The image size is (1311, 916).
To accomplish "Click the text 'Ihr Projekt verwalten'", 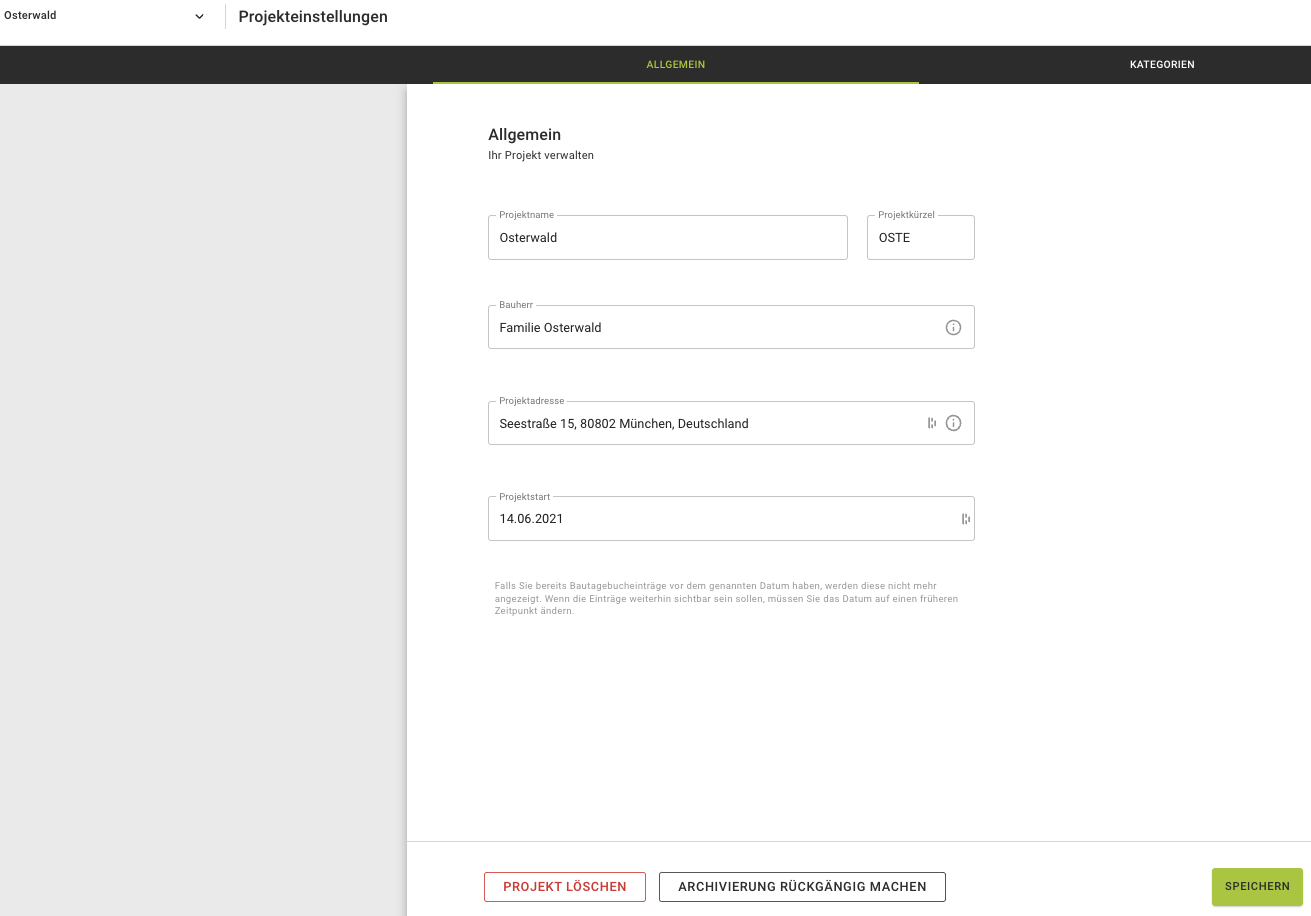I will [541, 156].
